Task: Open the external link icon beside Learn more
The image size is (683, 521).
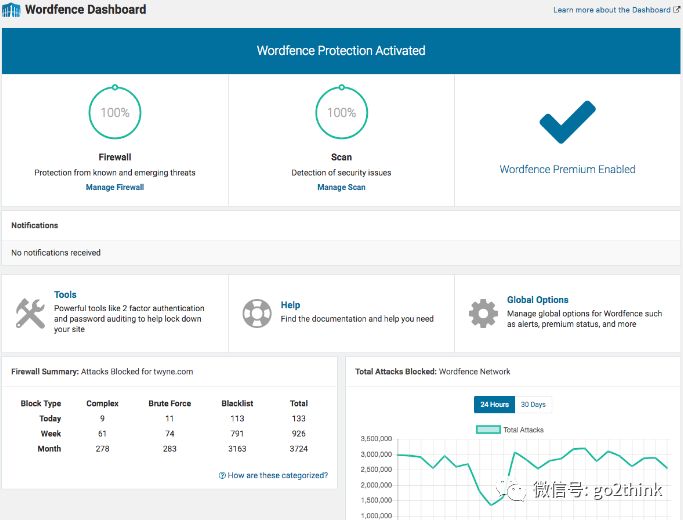Action: pos(676,9)
